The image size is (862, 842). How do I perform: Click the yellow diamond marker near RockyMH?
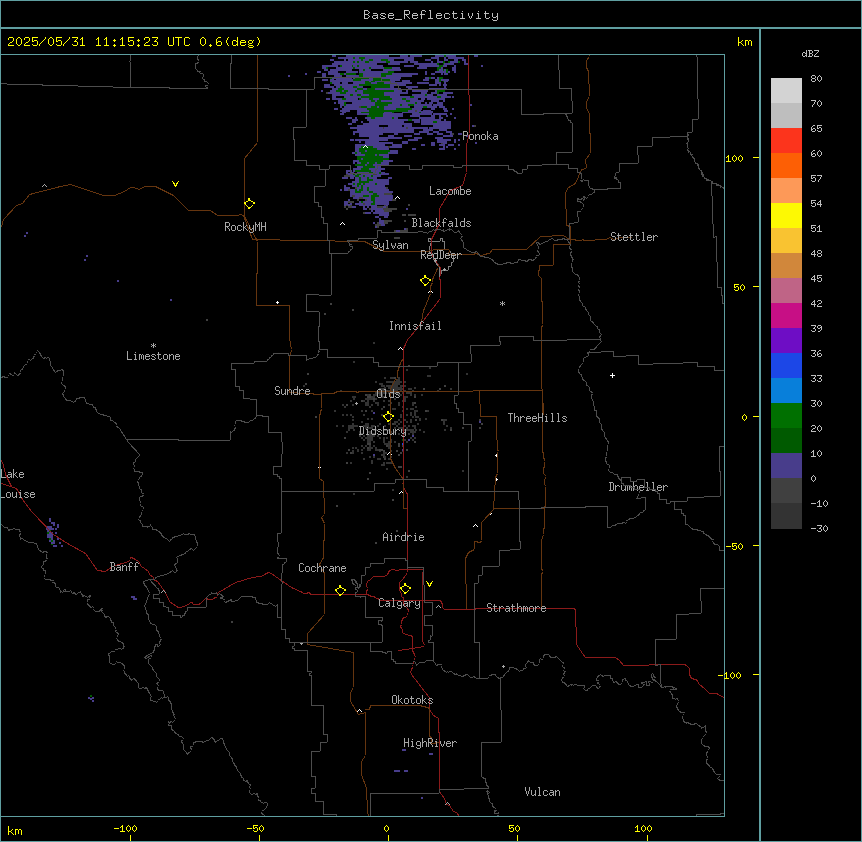249,204
